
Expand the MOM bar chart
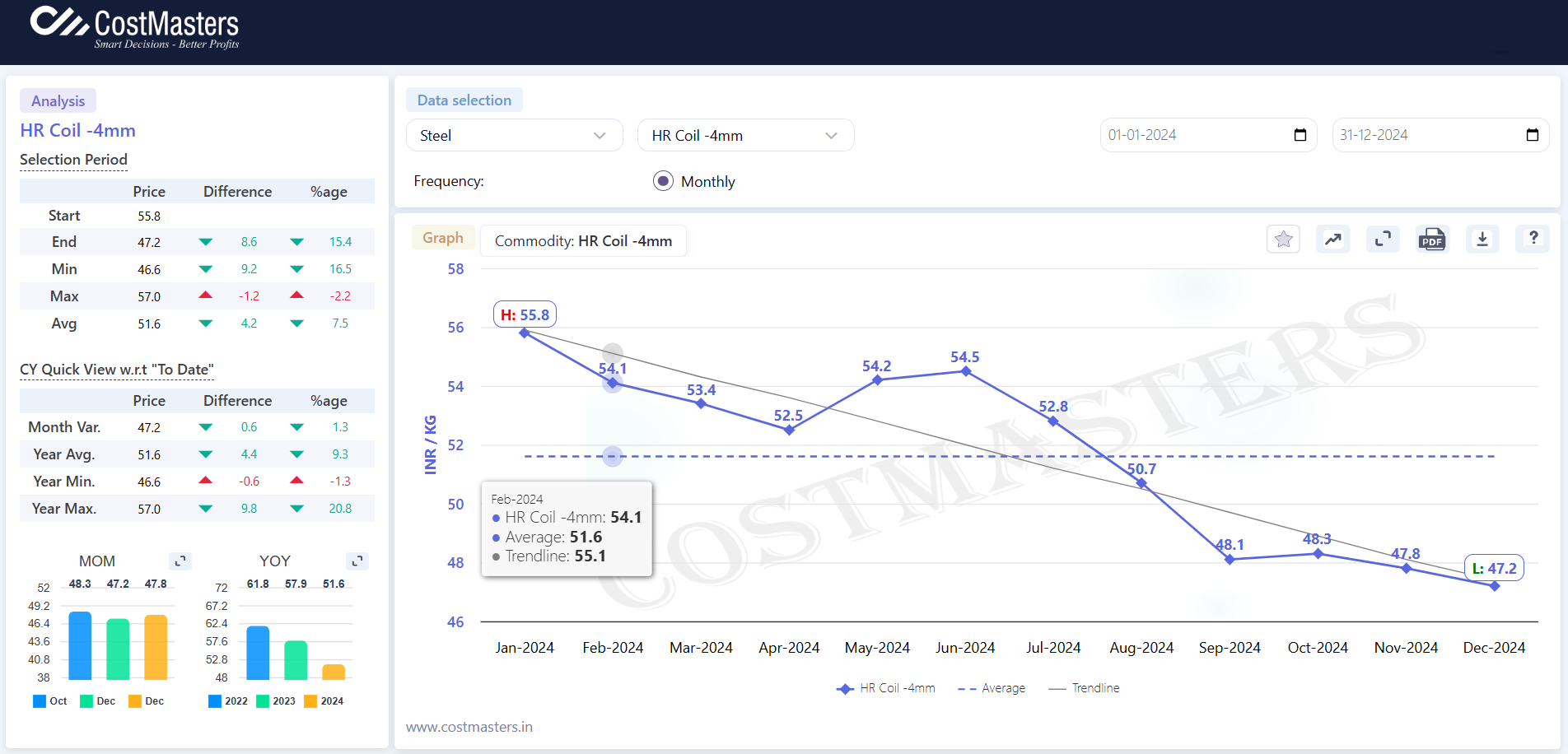pyautogui.click(x=180, y=561)
